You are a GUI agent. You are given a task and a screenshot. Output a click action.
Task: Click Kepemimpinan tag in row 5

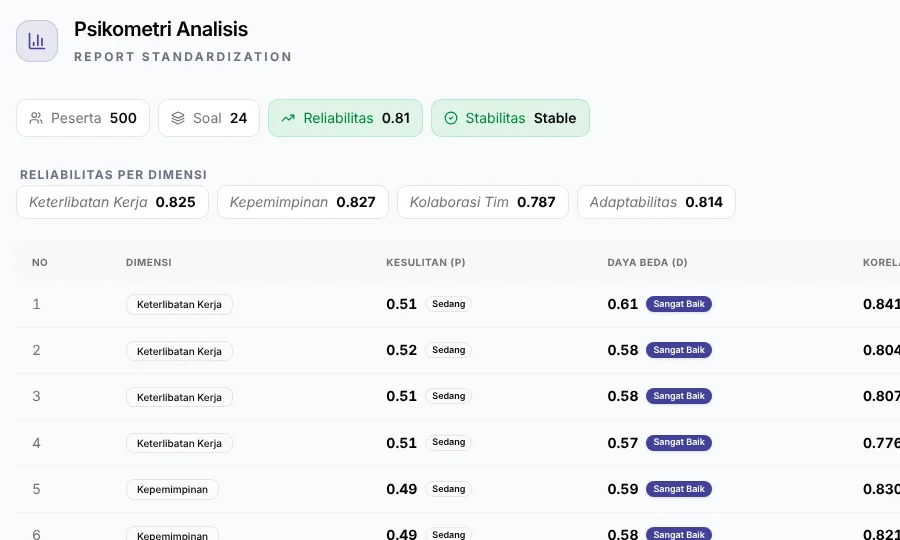click(x=172, y=490)
